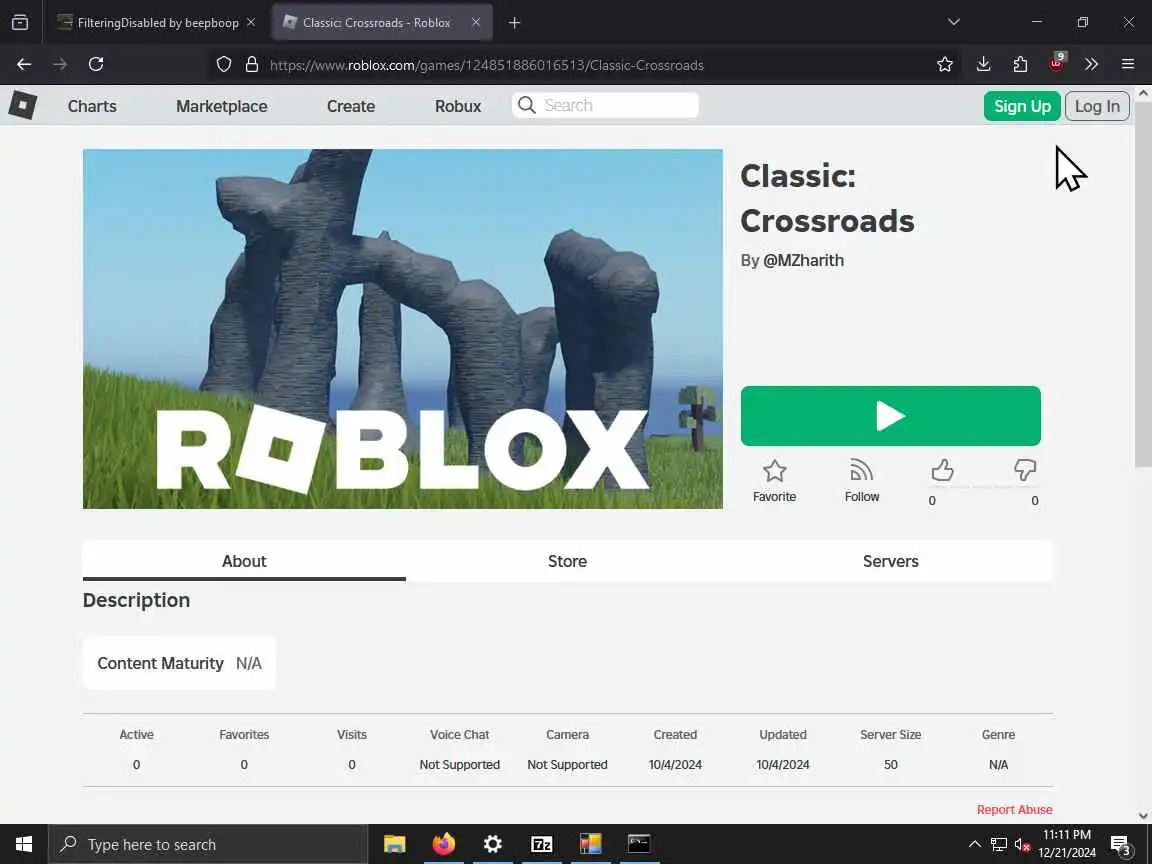Open the Firefox downloads icon
The height and width of the screenshot is (864, 1152).
pos(983,65)
